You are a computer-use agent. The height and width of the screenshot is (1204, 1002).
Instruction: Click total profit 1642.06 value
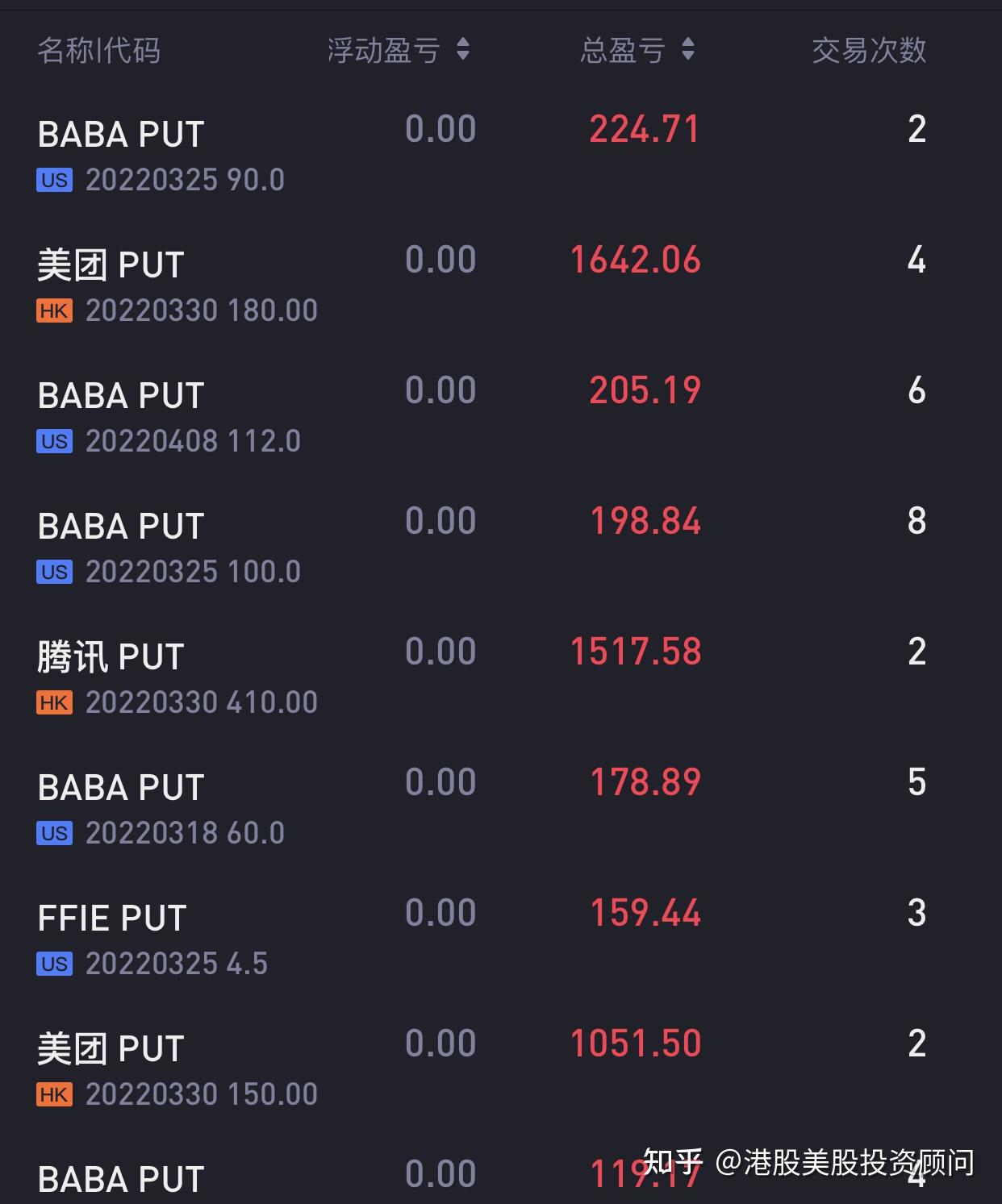636,260
